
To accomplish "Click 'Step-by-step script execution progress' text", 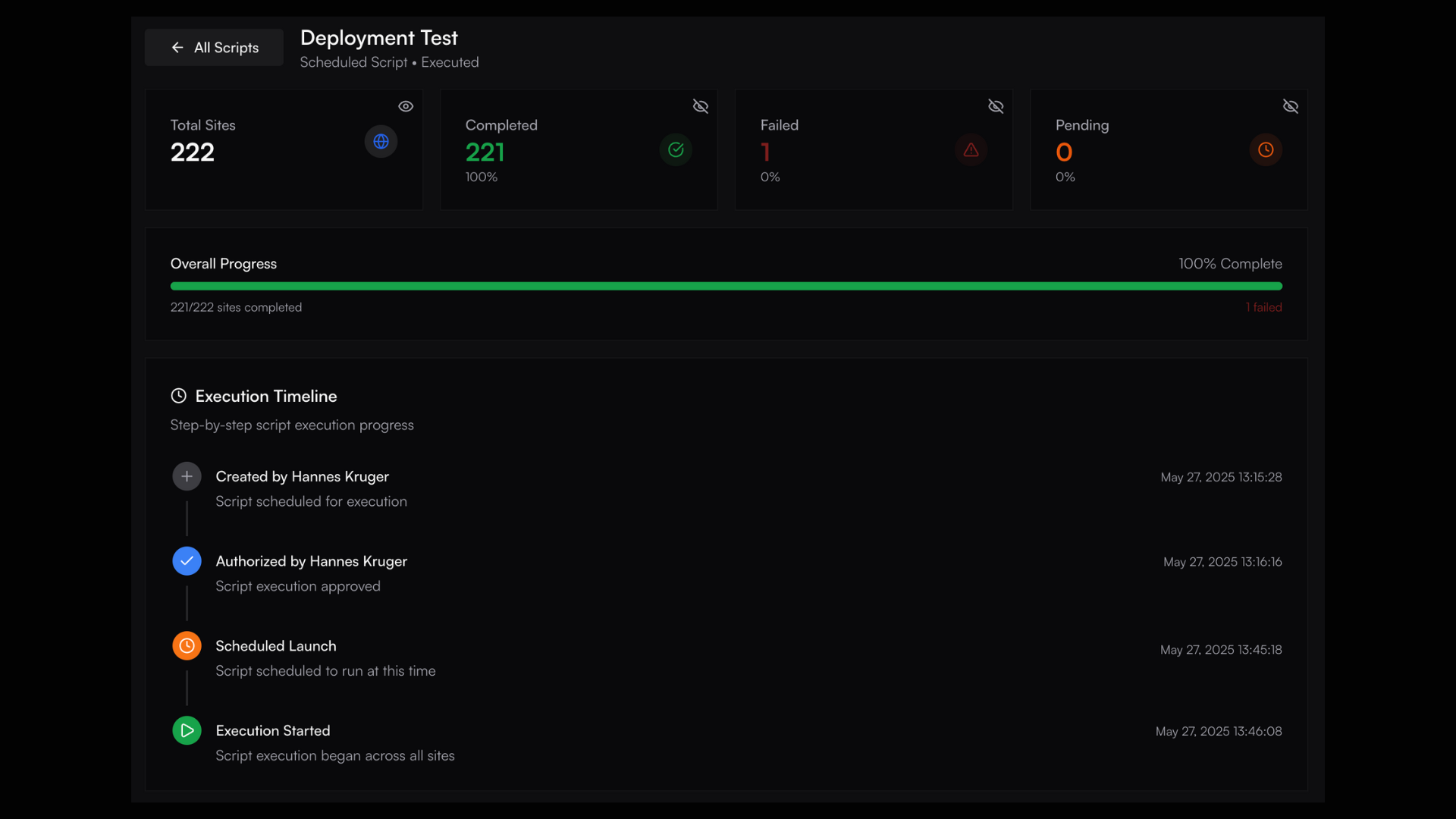I will [292, 425].
